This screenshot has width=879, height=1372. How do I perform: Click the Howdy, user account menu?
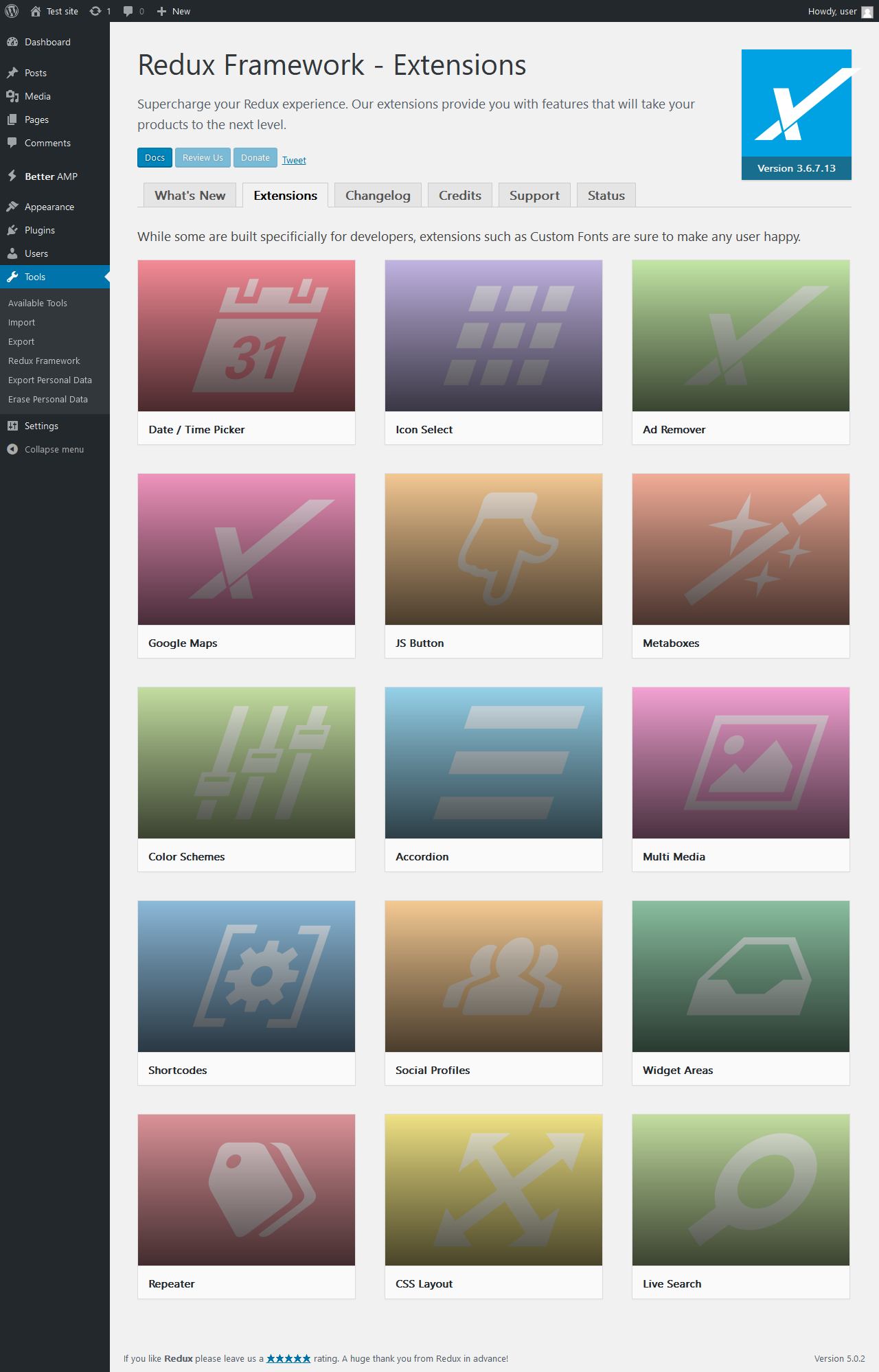(841, 11)
